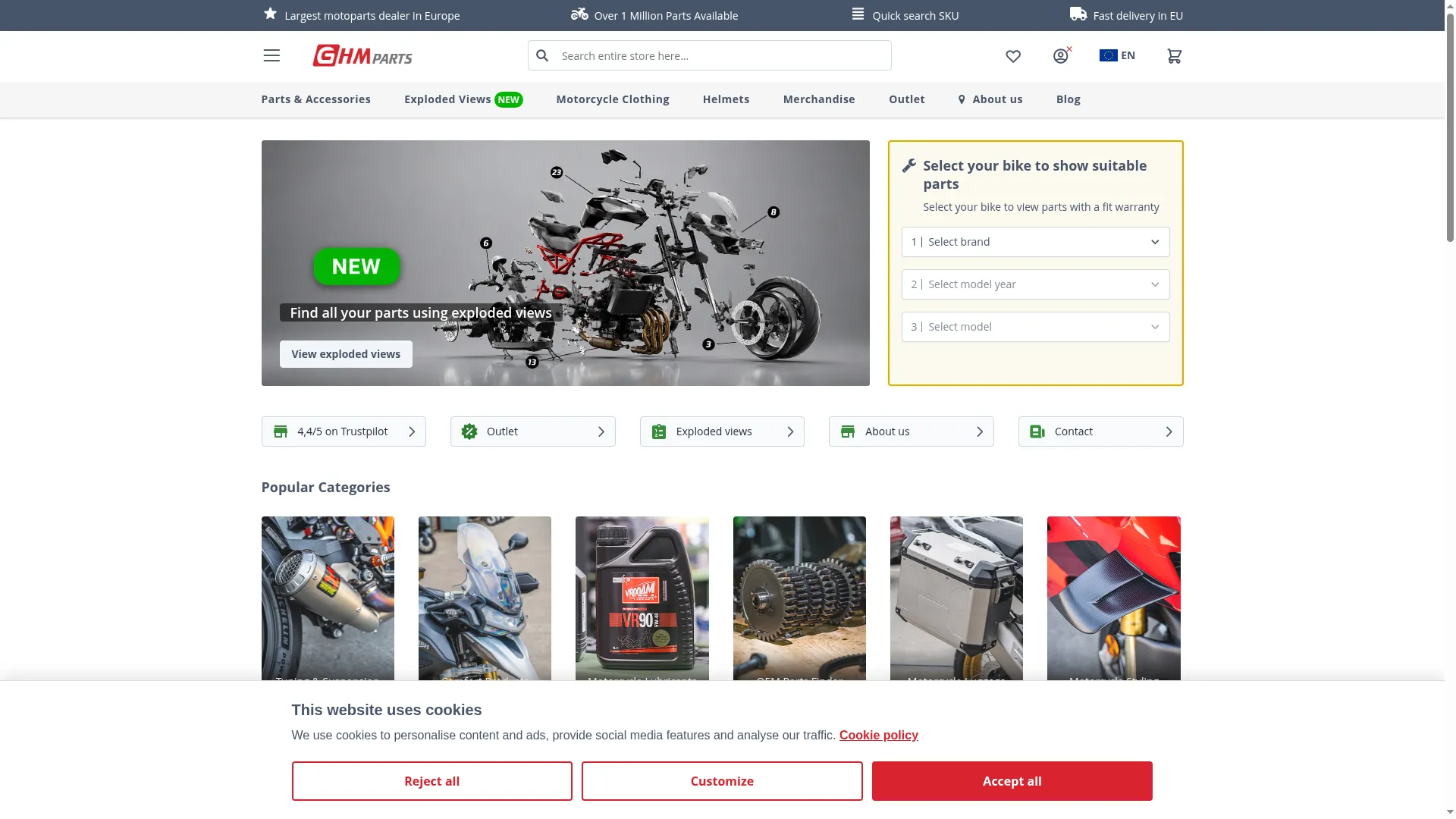Click the EU flag icon
The height and width of the screenshot is (819, 1456).
[1108, 55]
